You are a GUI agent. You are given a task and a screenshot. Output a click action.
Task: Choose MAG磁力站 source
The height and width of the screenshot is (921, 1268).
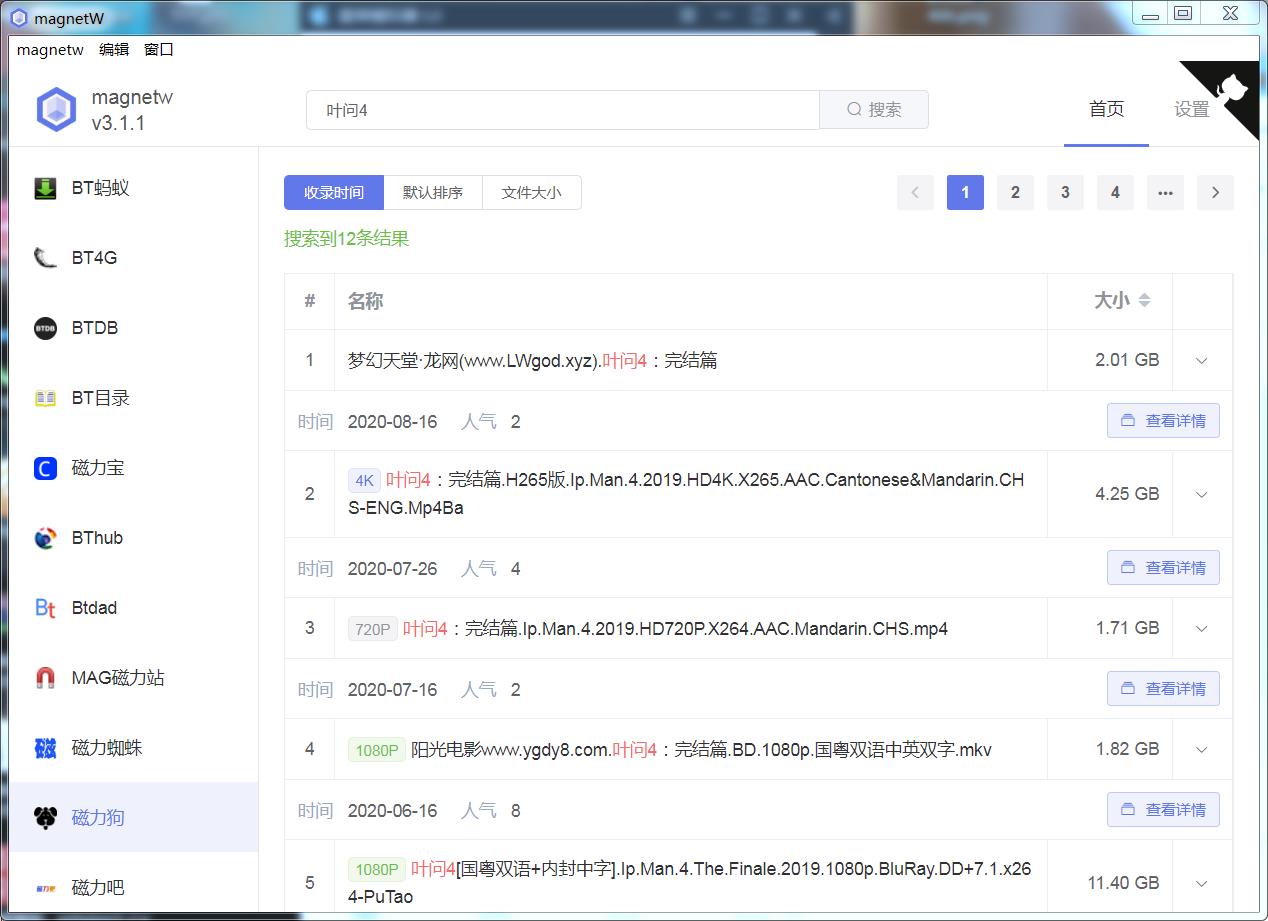tap(133, 678)
